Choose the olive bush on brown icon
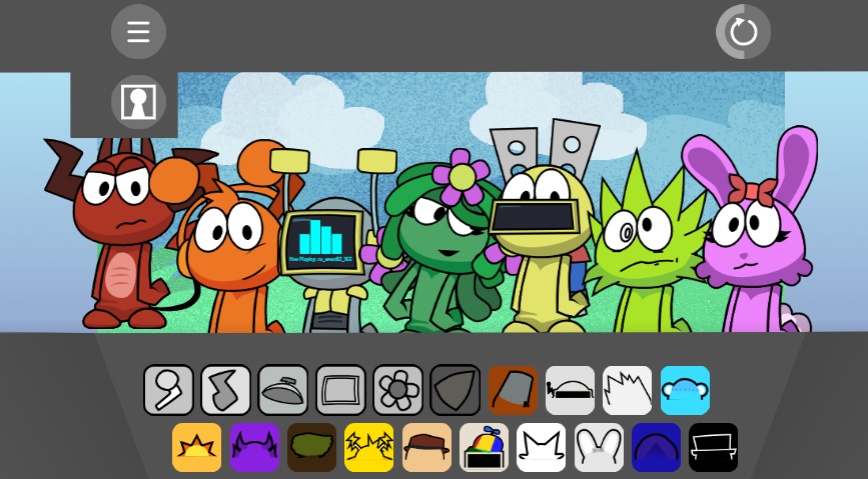Viewport: 868px width, 479px height. [312, 447]
